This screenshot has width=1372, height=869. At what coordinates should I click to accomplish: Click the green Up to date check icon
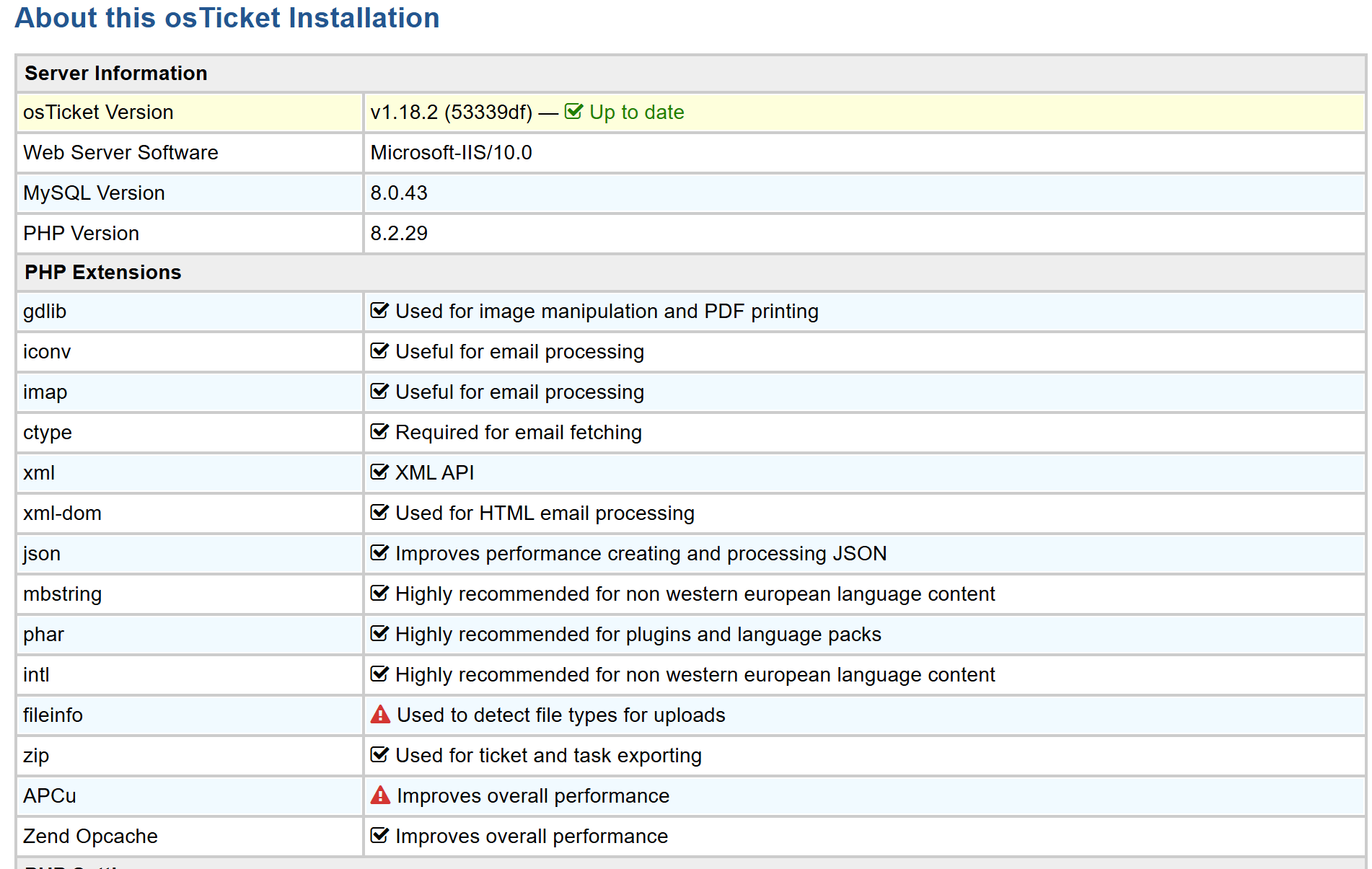573,112
